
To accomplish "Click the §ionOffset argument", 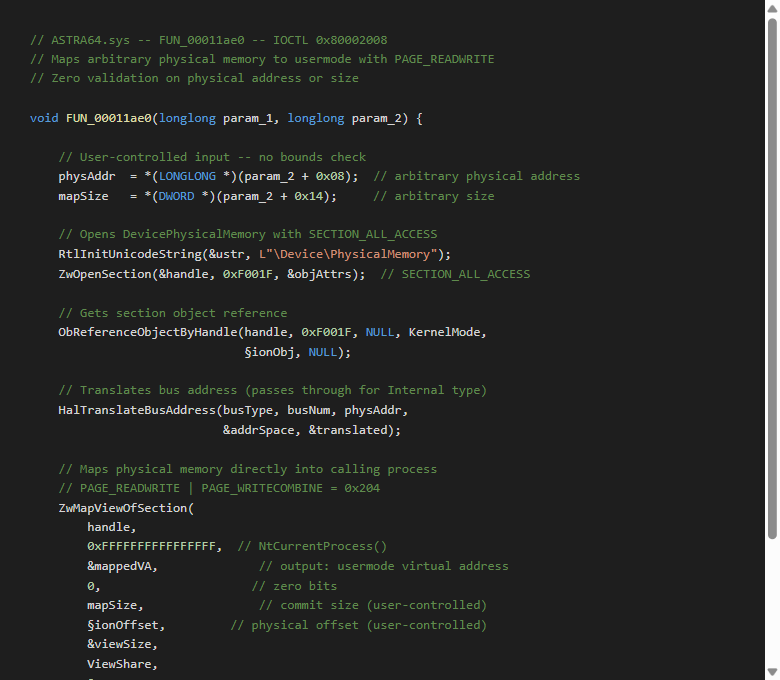I will pos(122,625).
